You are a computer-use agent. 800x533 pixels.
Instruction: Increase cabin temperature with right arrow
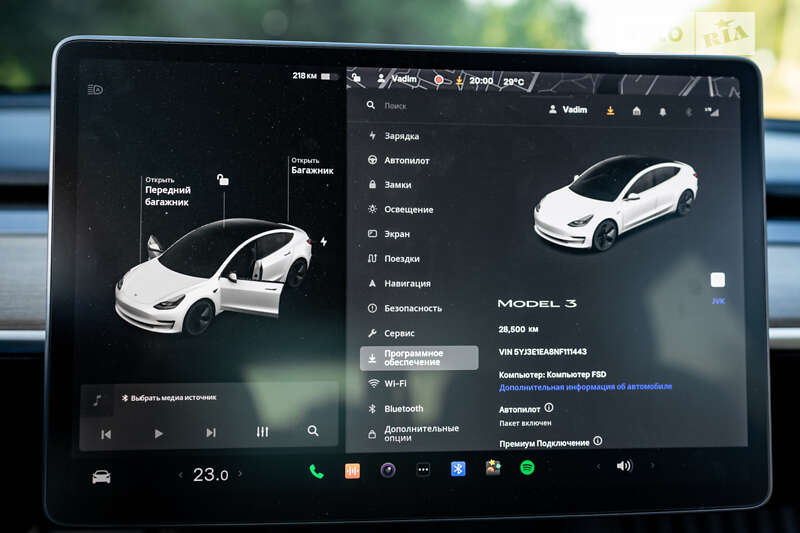pos(240,474)
